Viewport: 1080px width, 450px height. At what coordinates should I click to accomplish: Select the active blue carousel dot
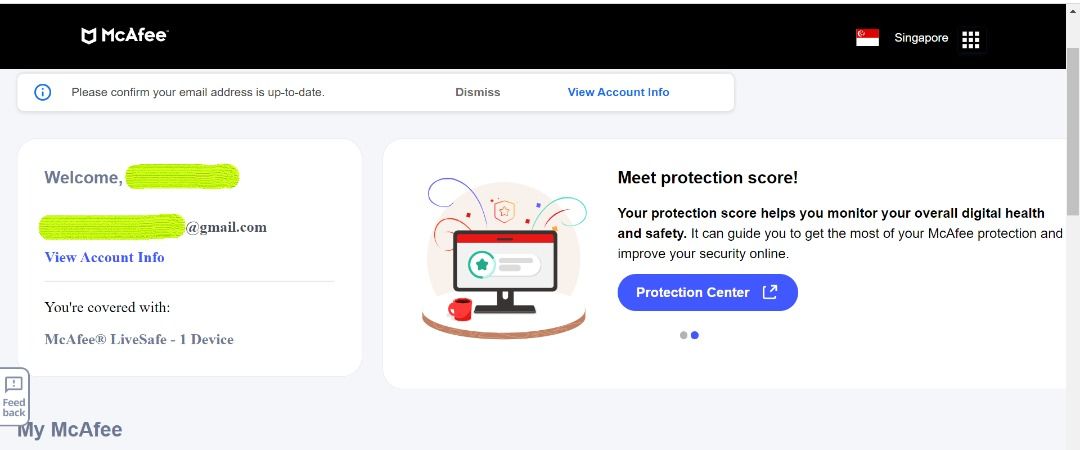(x=695, y=335)
